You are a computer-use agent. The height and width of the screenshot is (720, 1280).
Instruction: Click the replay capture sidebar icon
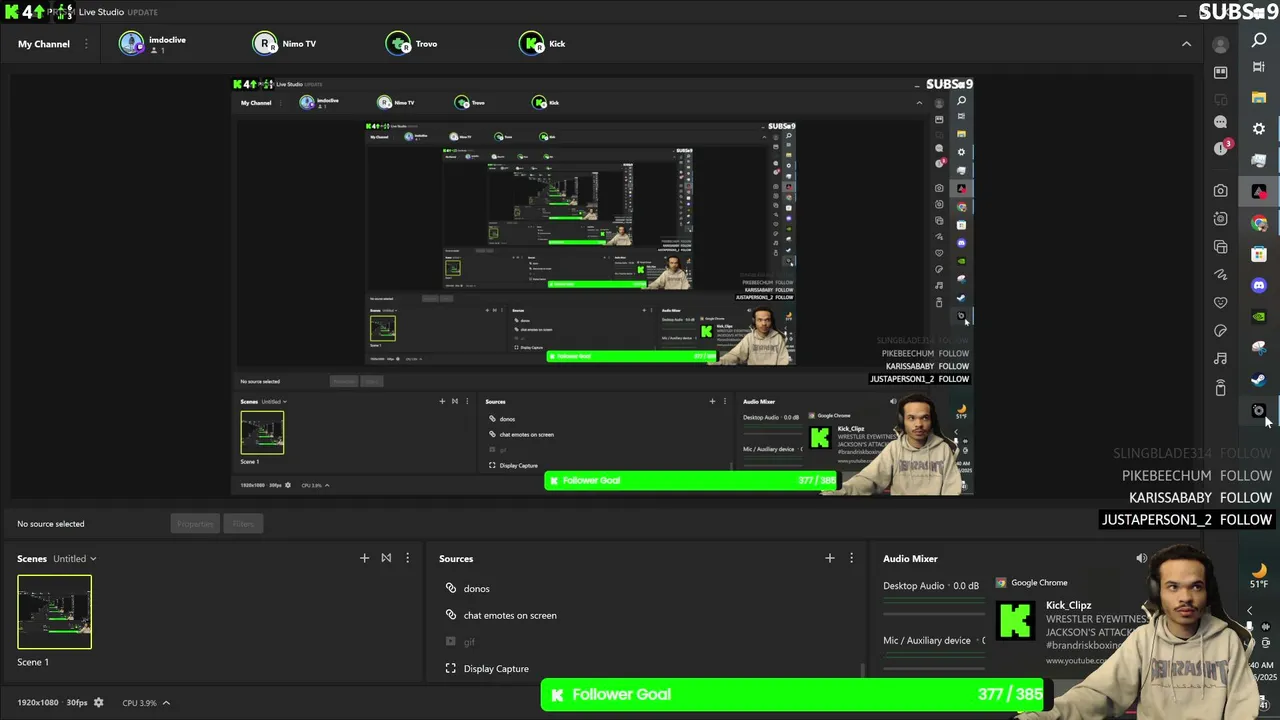(1220, 218)
